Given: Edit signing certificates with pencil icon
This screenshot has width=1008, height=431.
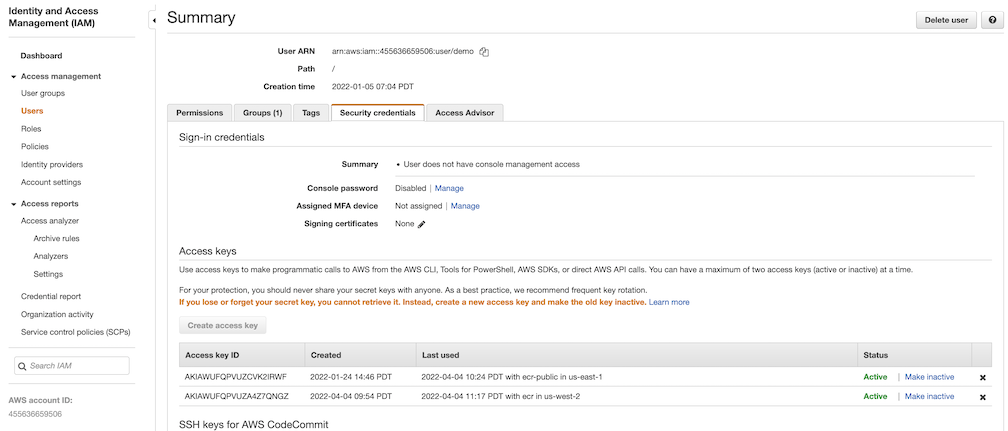Looking at the screenshot, I should 421,224.
